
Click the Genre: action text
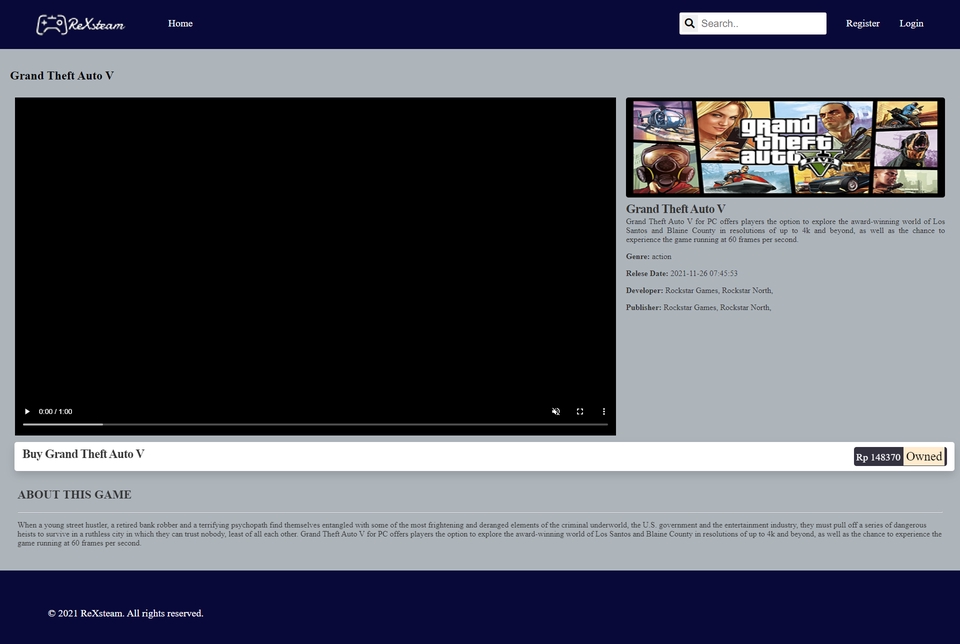point(648,256)
